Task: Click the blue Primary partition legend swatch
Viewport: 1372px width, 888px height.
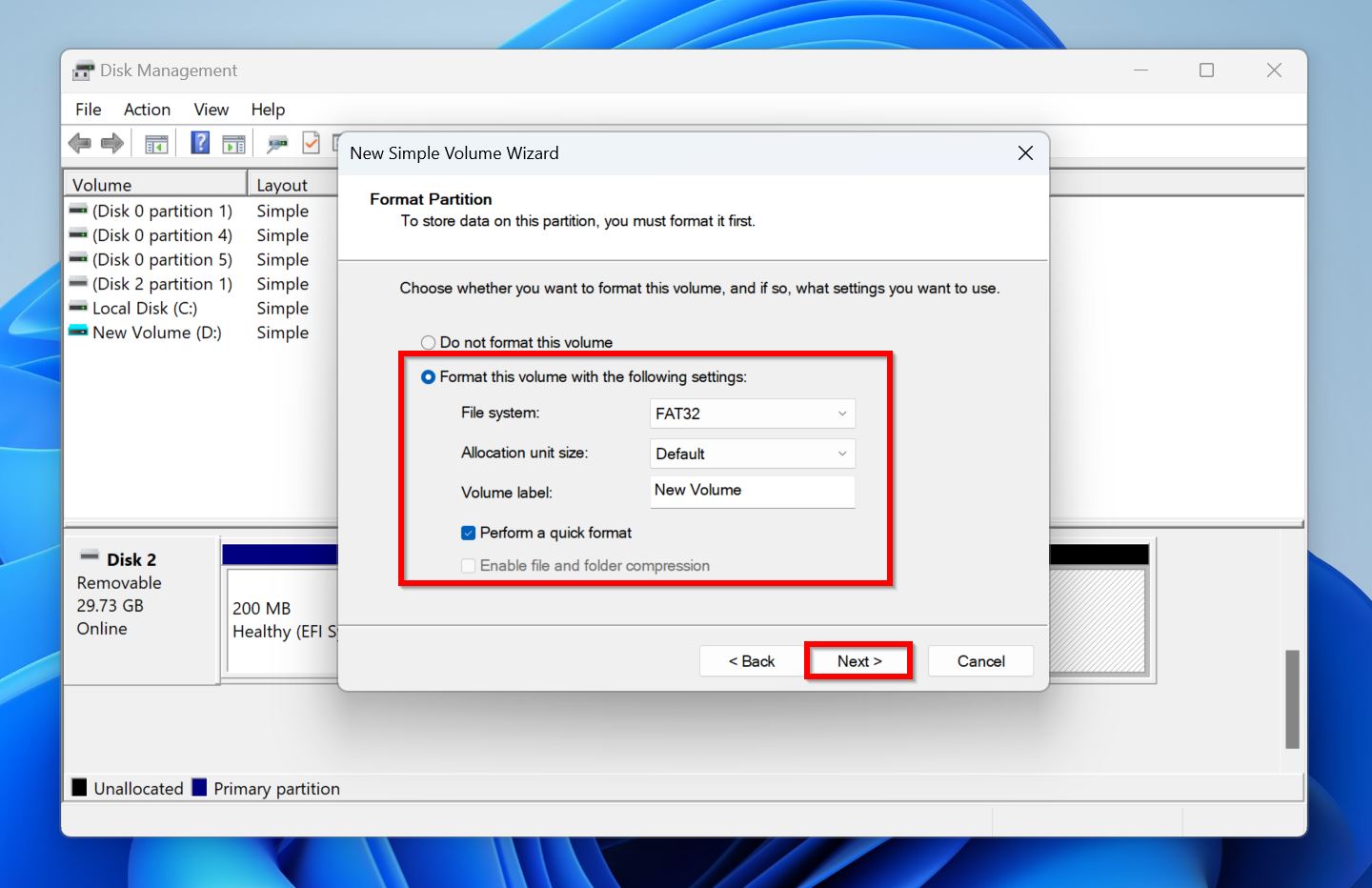Action: click(x=199, y=788)
